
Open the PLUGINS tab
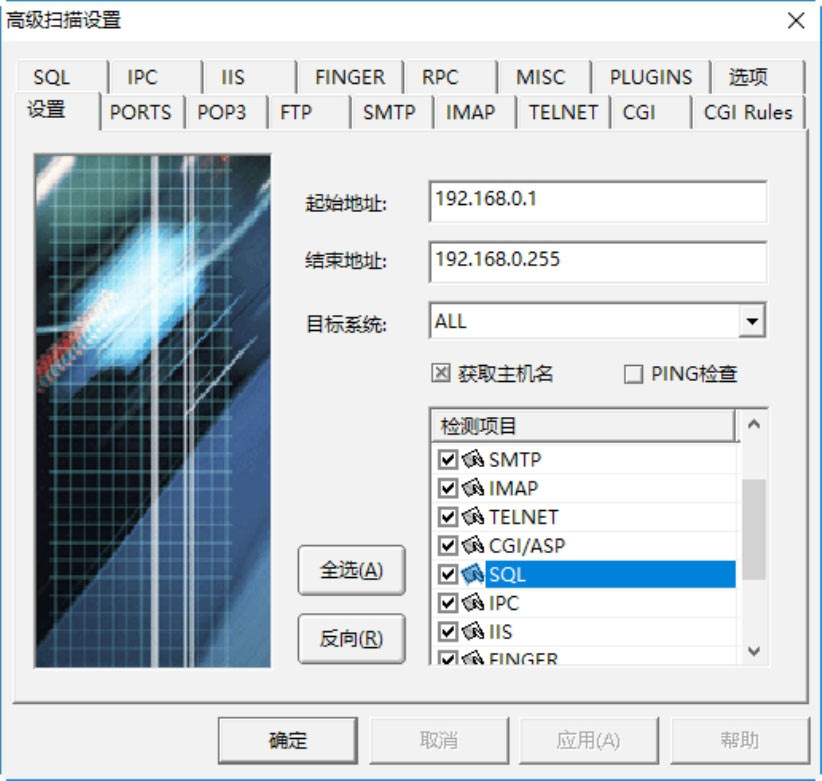(651, 77)
